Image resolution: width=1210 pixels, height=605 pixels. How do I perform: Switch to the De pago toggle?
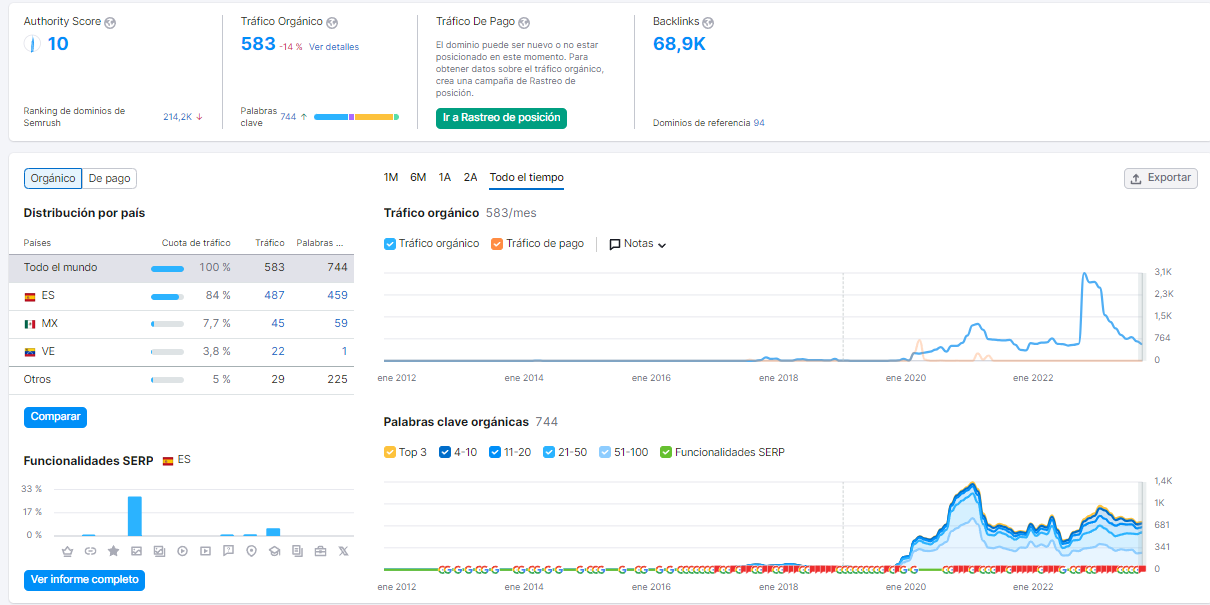[x=109, y=178]
